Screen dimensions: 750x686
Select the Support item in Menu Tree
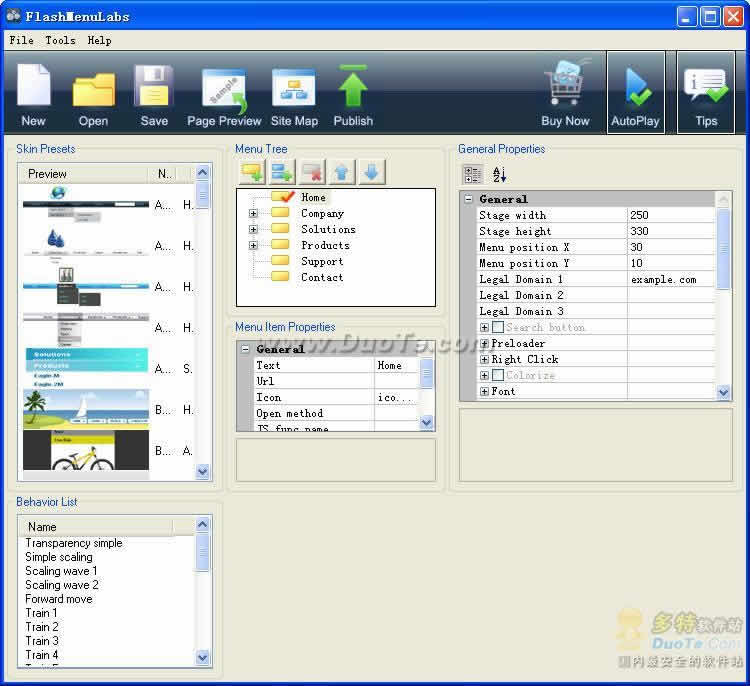pos(322,261)
